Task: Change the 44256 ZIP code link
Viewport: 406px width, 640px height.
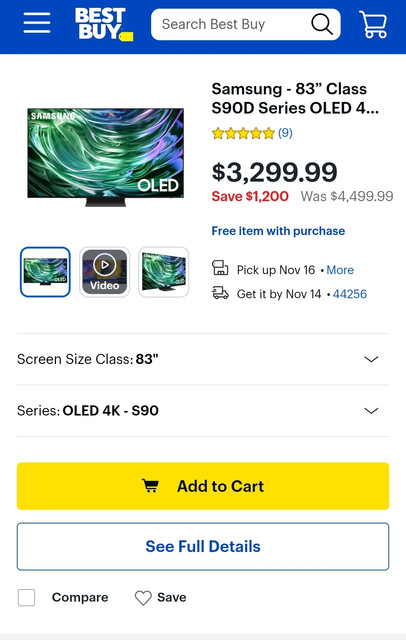Action: pyautogui.click(x=350, y=294)
